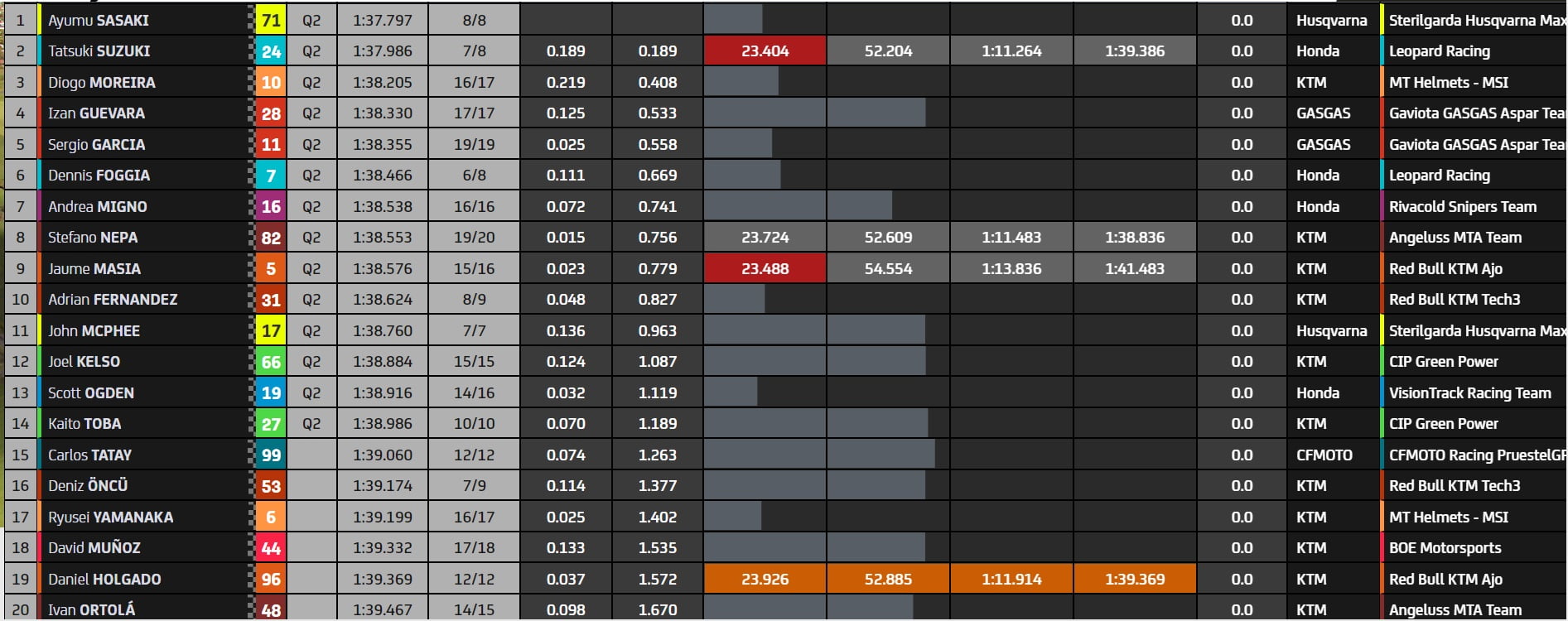The width and height of the screenshot is (1568, 621).
Task: Click Stefano Nepa's number 82 badge
Action: (271, 238)
